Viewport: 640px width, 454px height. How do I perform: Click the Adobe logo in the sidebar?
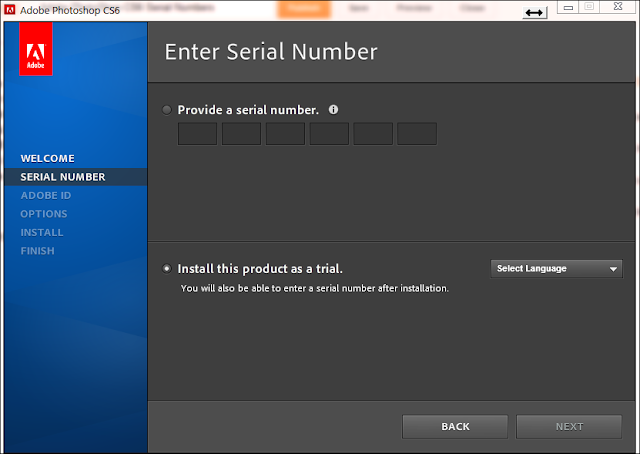pyautogui.click(x=36, y=49)
